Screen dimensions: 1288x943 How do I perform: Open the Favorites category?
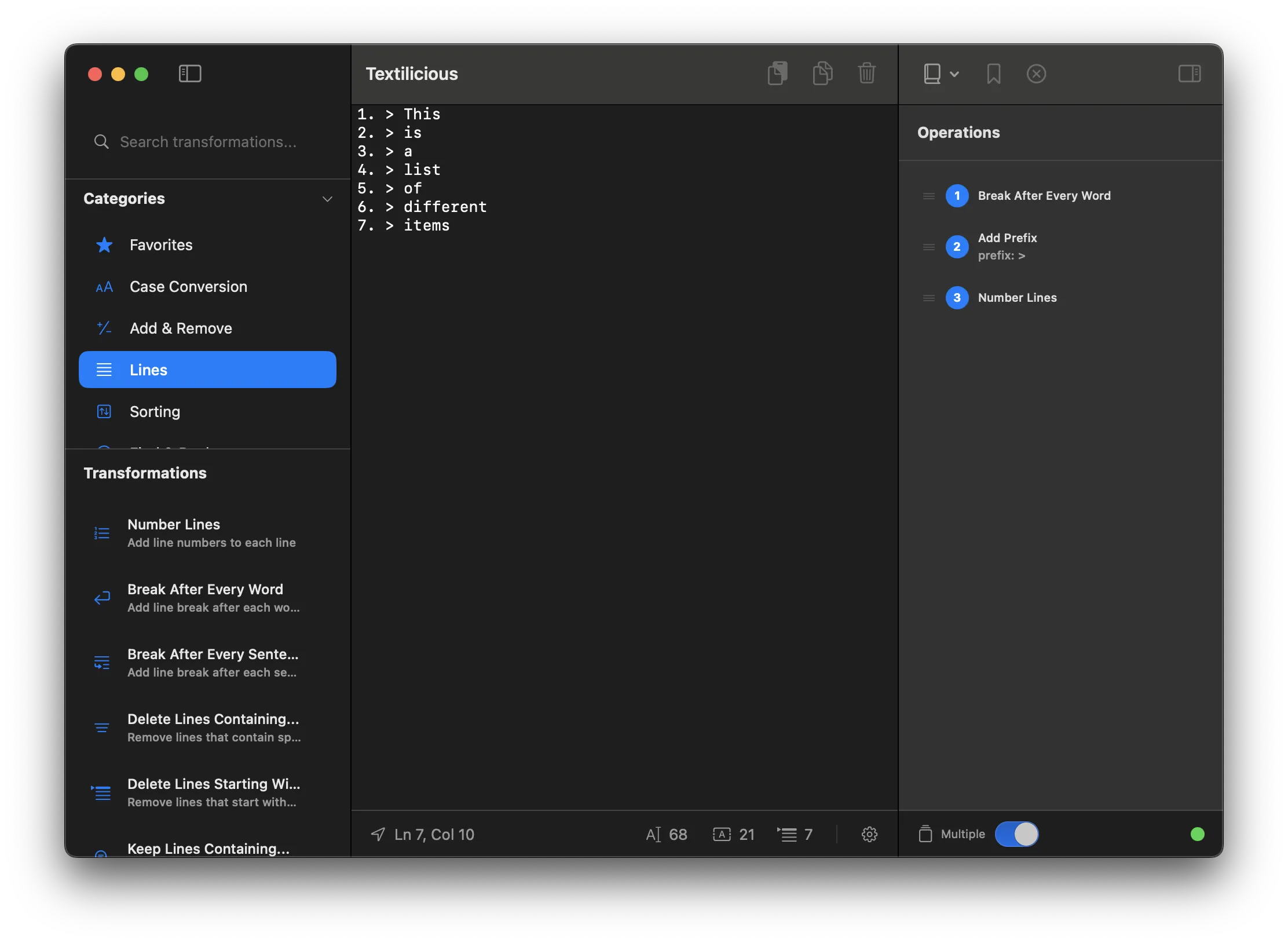160,245
